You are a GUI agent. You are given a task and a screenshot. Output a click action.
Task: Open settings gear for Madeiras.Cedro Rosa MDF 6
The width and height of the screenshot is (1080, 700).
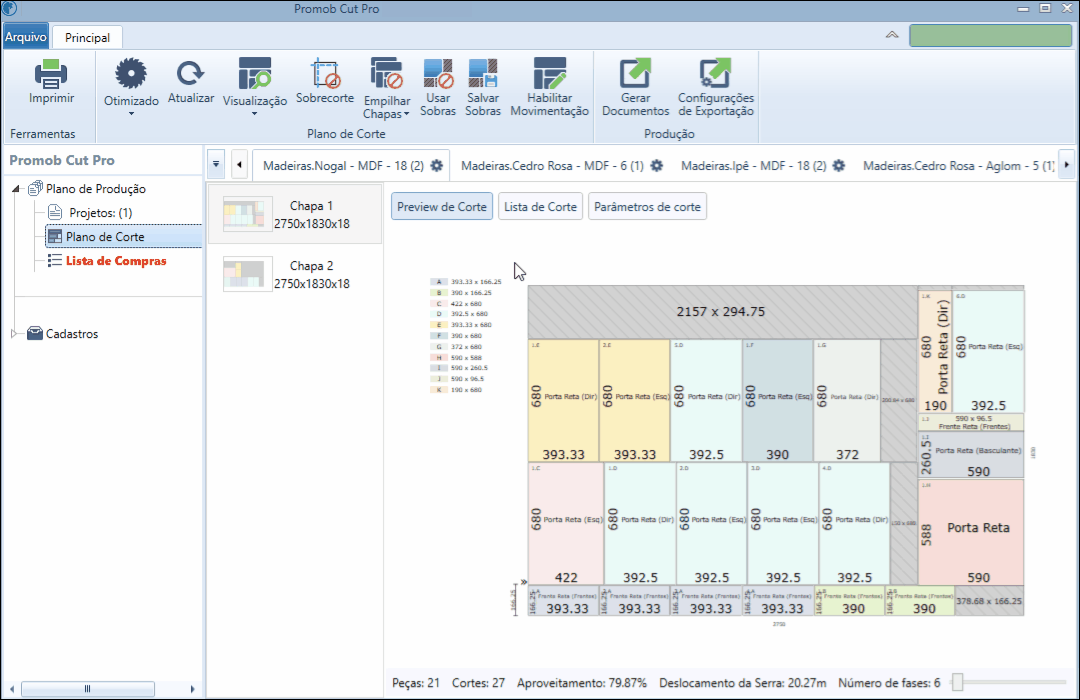click(x=656, y=165)
